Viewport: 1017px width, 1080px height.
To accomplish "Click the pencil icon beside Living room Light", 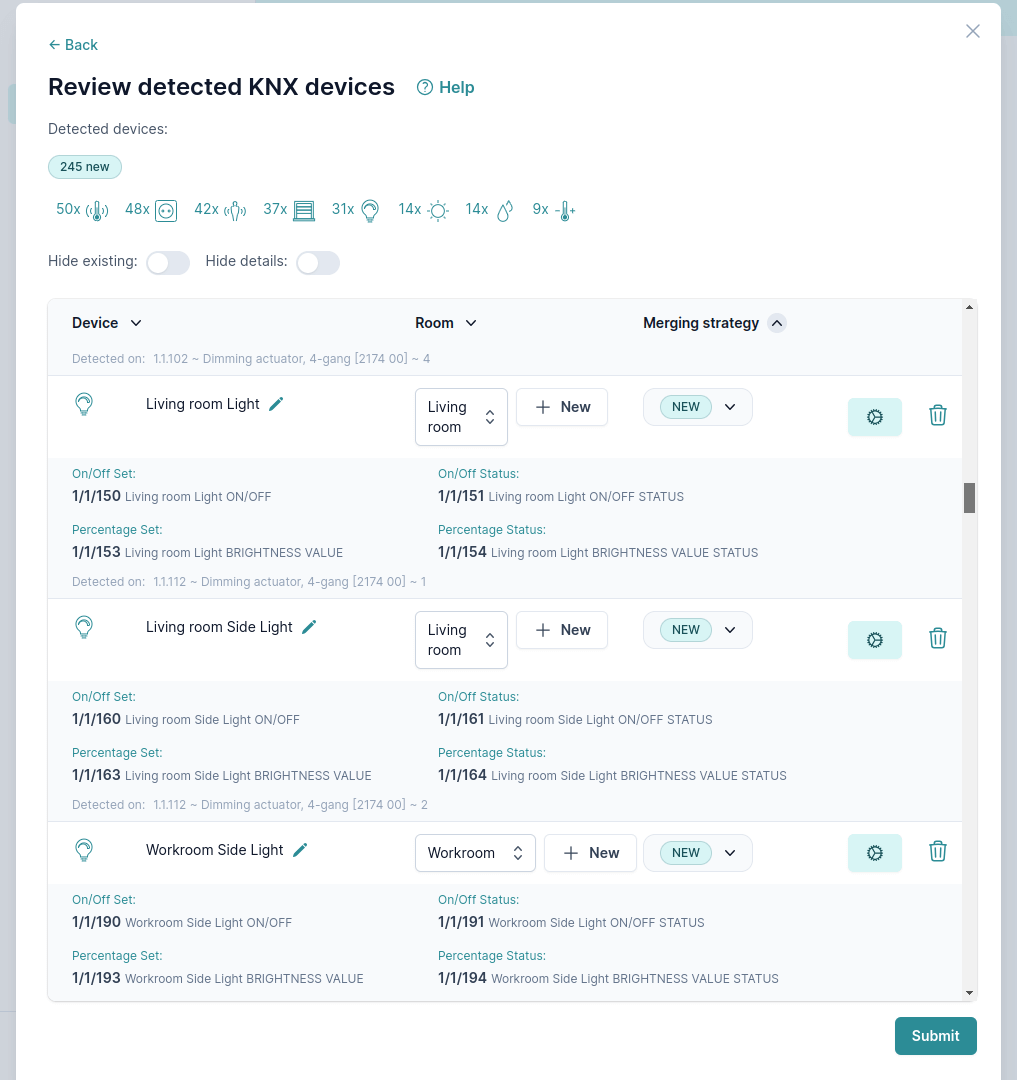I will pos(277,404).
